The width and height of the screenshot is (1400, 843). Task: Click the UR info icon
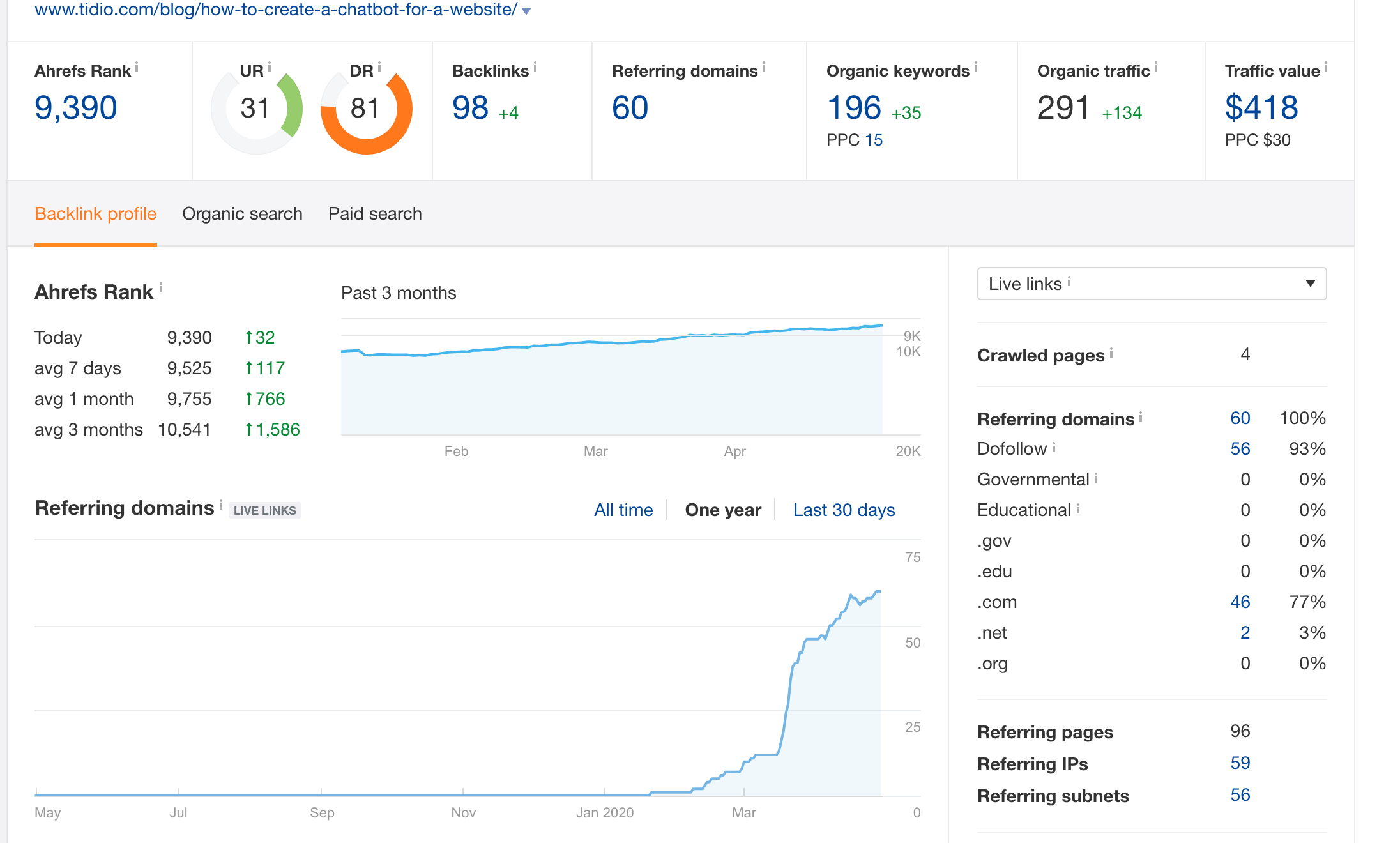(270, 66)
